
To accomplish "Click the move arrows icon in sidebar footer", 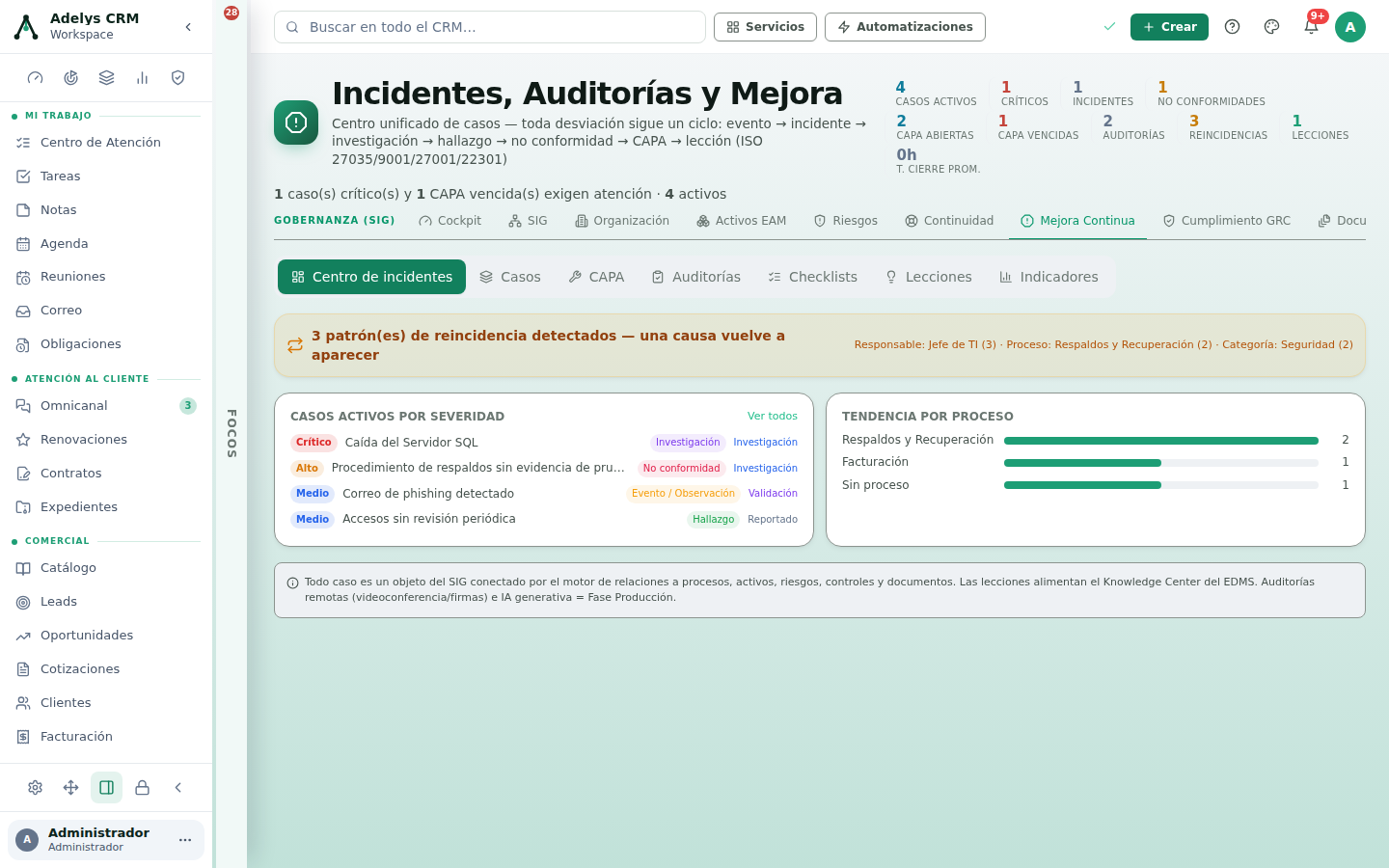I will pyautogui.click(x=71, y=788).
